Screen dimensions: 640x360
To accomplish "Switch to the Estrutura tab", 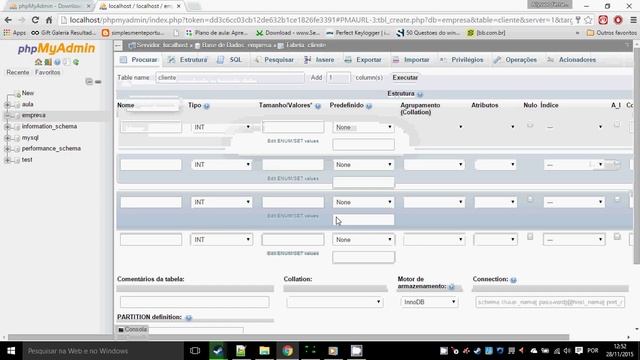I will (188, 60).
